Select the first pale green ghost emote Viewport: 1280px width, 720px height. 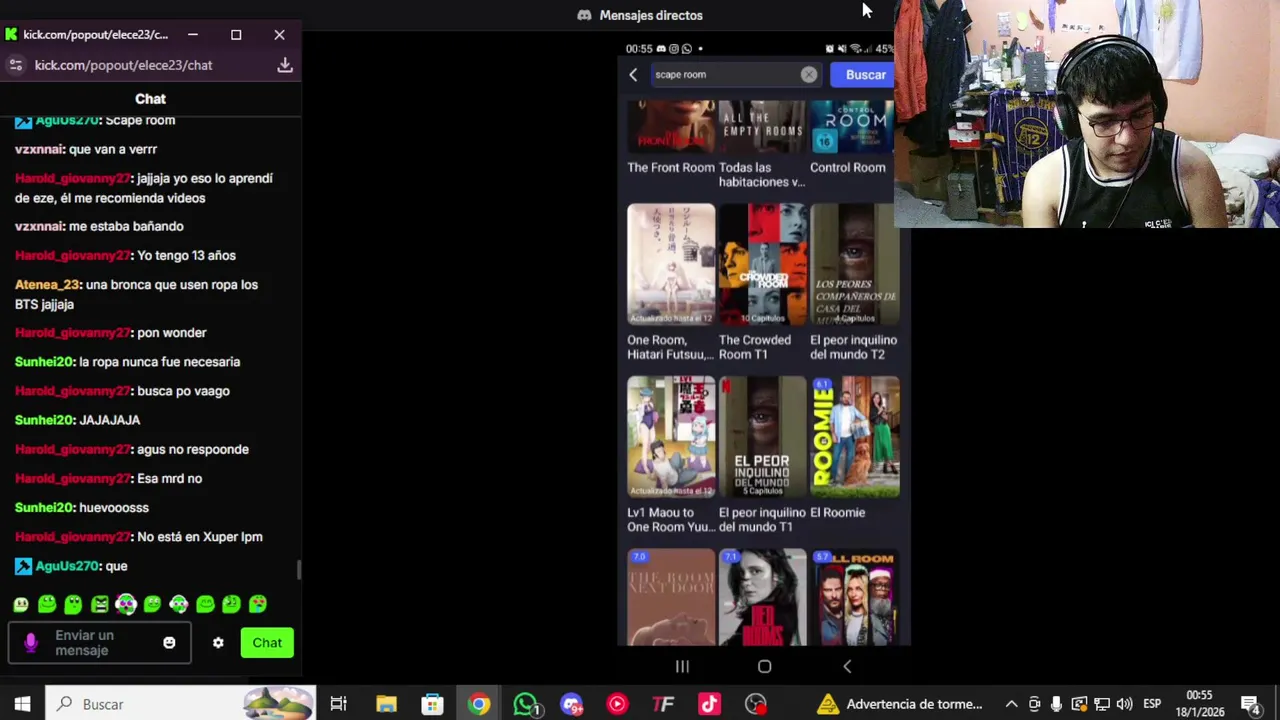click(x=21, y=604)
